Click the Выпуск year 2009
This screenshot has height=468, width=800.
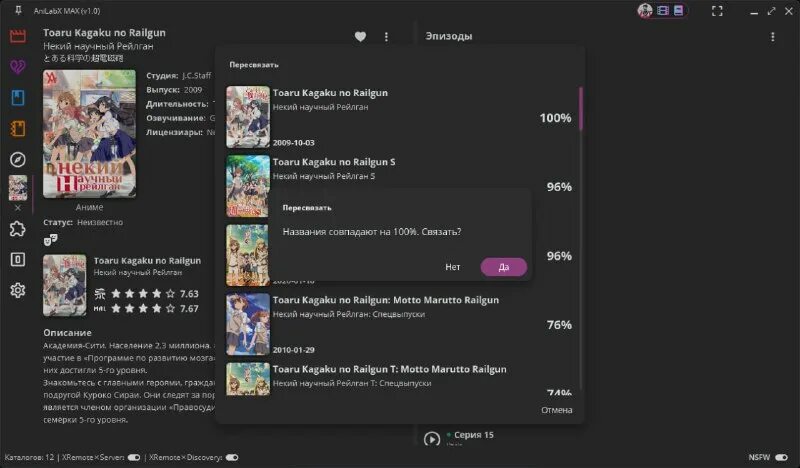[193, 89]
